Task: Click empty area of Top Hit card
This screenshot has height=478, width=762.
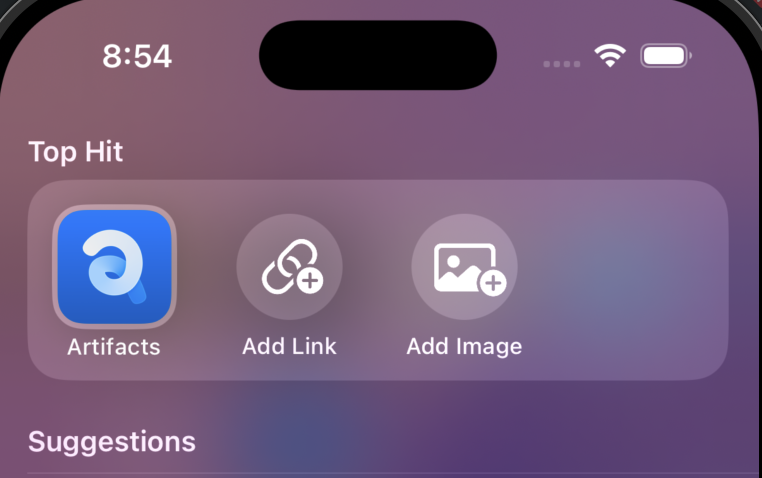Action: tap(627, 280)
